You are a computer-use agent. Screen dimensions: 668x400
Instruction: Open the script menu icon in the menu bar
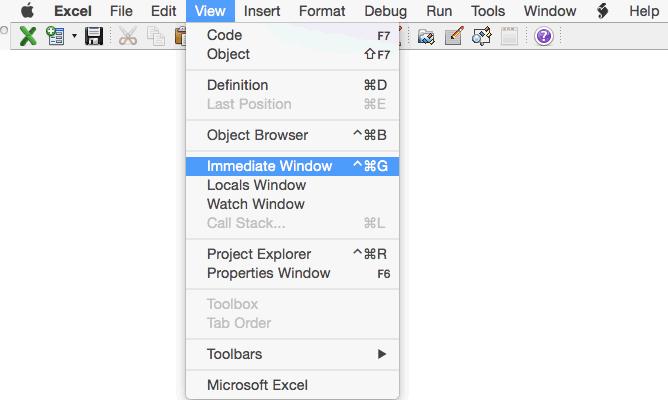pyautogui.click(x=602, y=11)
